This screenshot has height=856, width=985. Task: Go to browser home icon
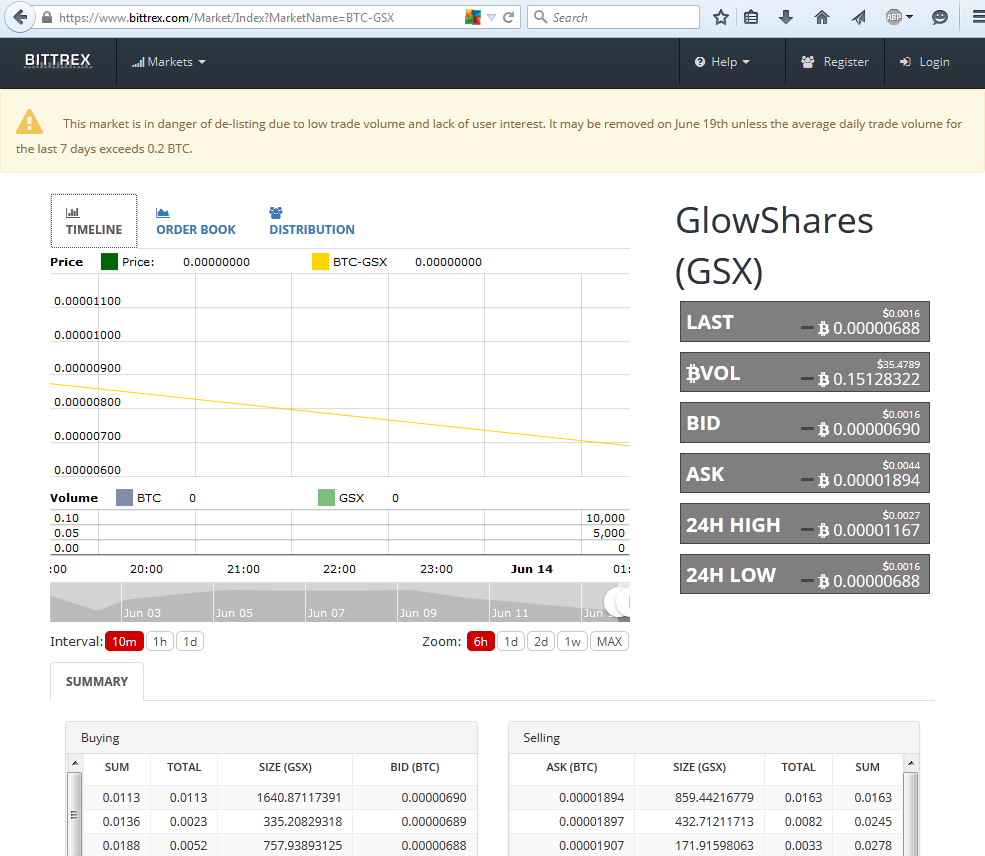(x=822, y=18)
